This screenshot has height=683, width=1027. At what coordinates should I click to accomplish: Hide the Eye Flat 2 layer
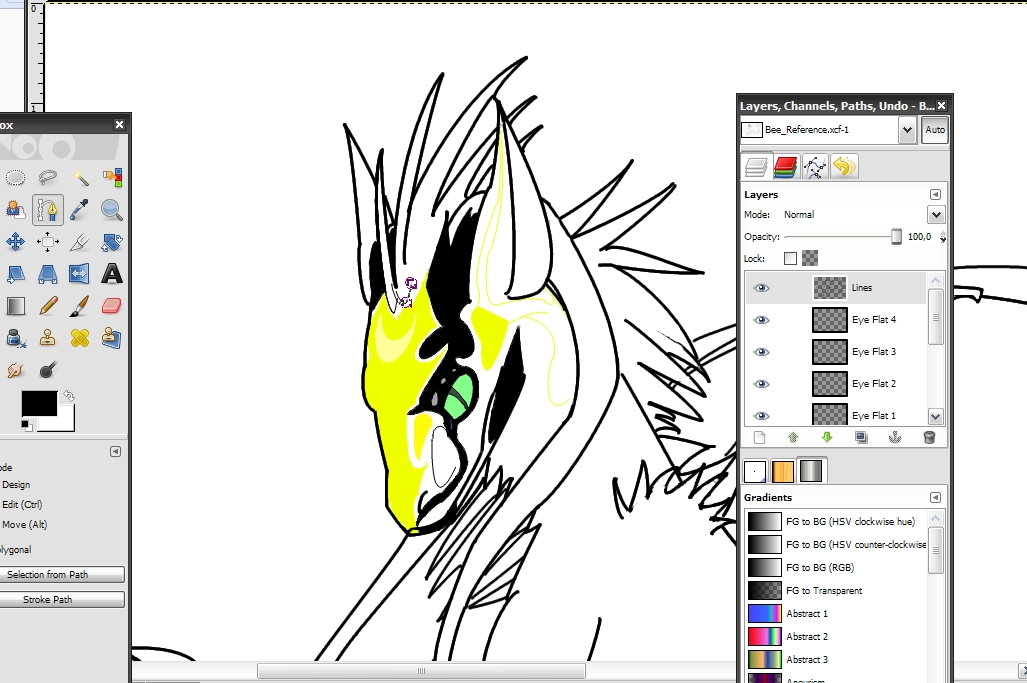761,384
